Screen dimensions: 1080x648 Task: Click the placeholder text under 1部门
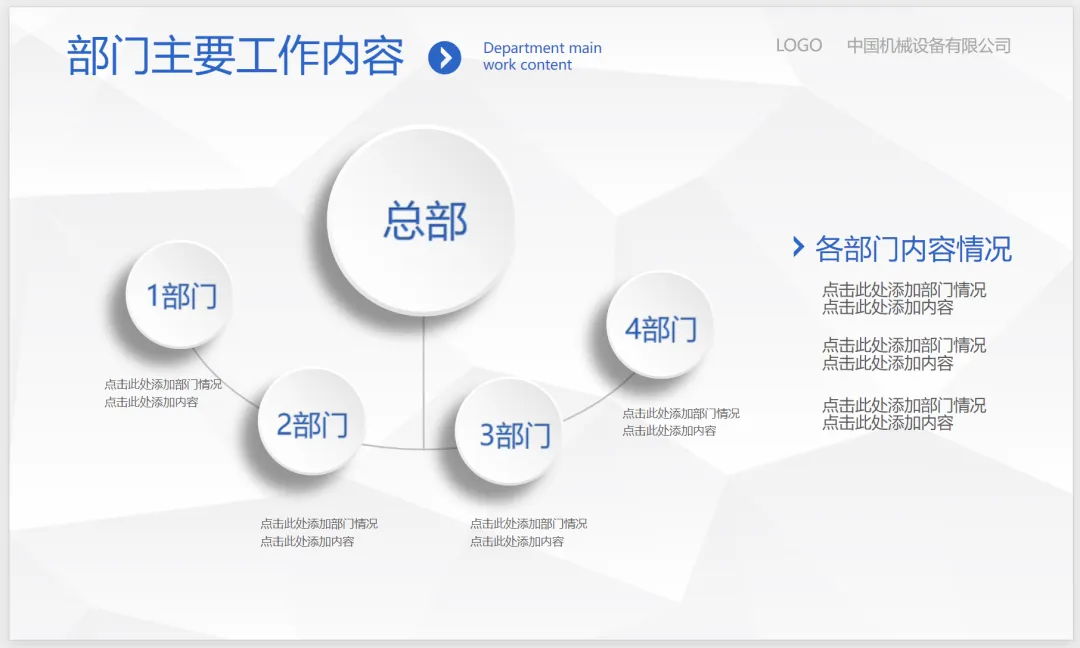point(163,393)
